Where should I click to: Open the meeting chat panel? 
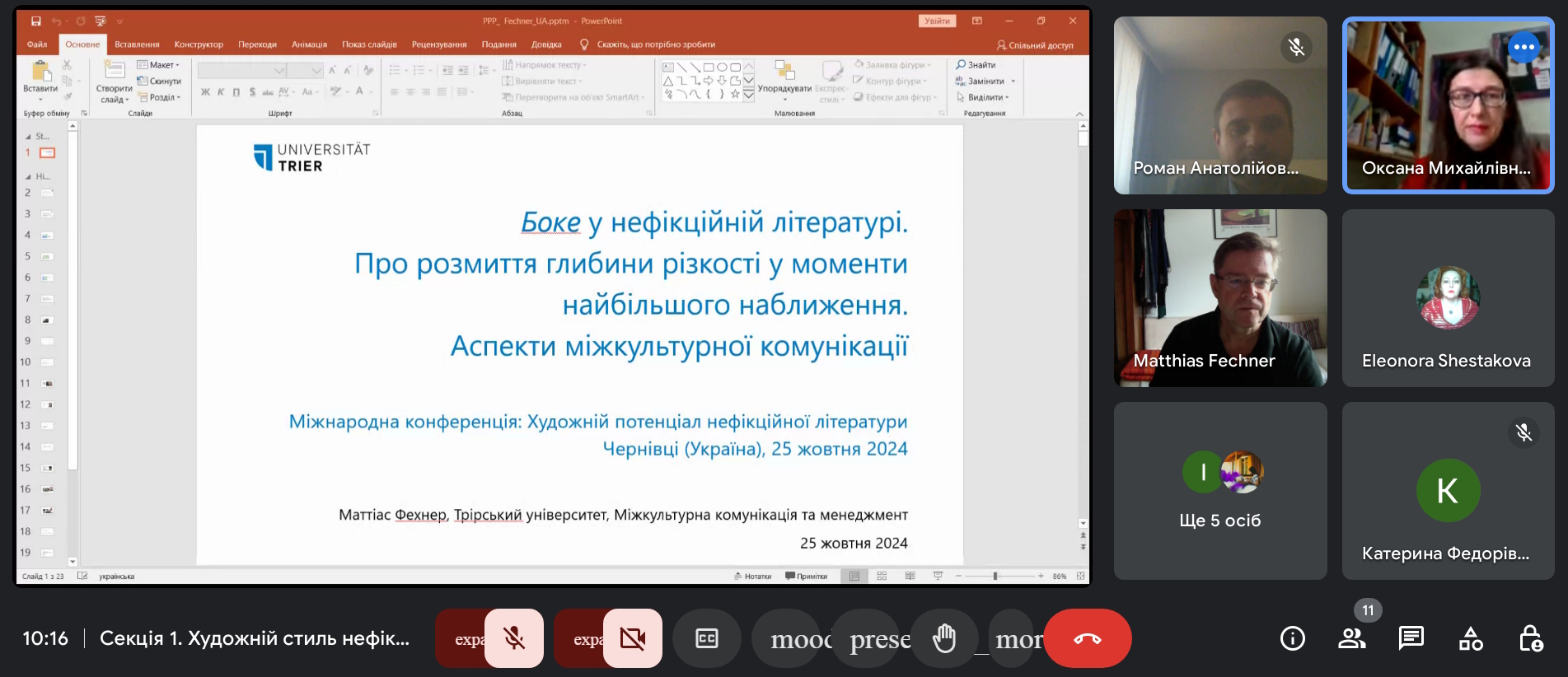[x=1411, y=637]
